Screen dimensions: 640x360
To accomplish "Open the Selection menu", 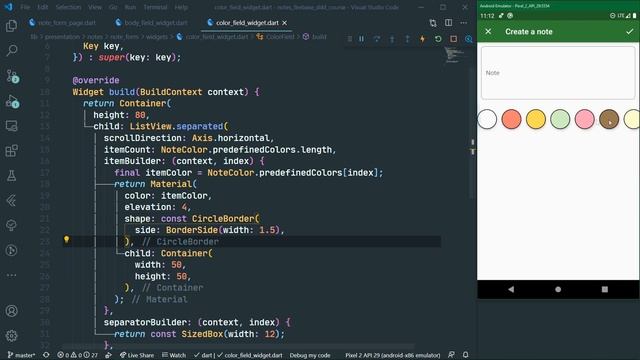I will [x=68, y=7].
